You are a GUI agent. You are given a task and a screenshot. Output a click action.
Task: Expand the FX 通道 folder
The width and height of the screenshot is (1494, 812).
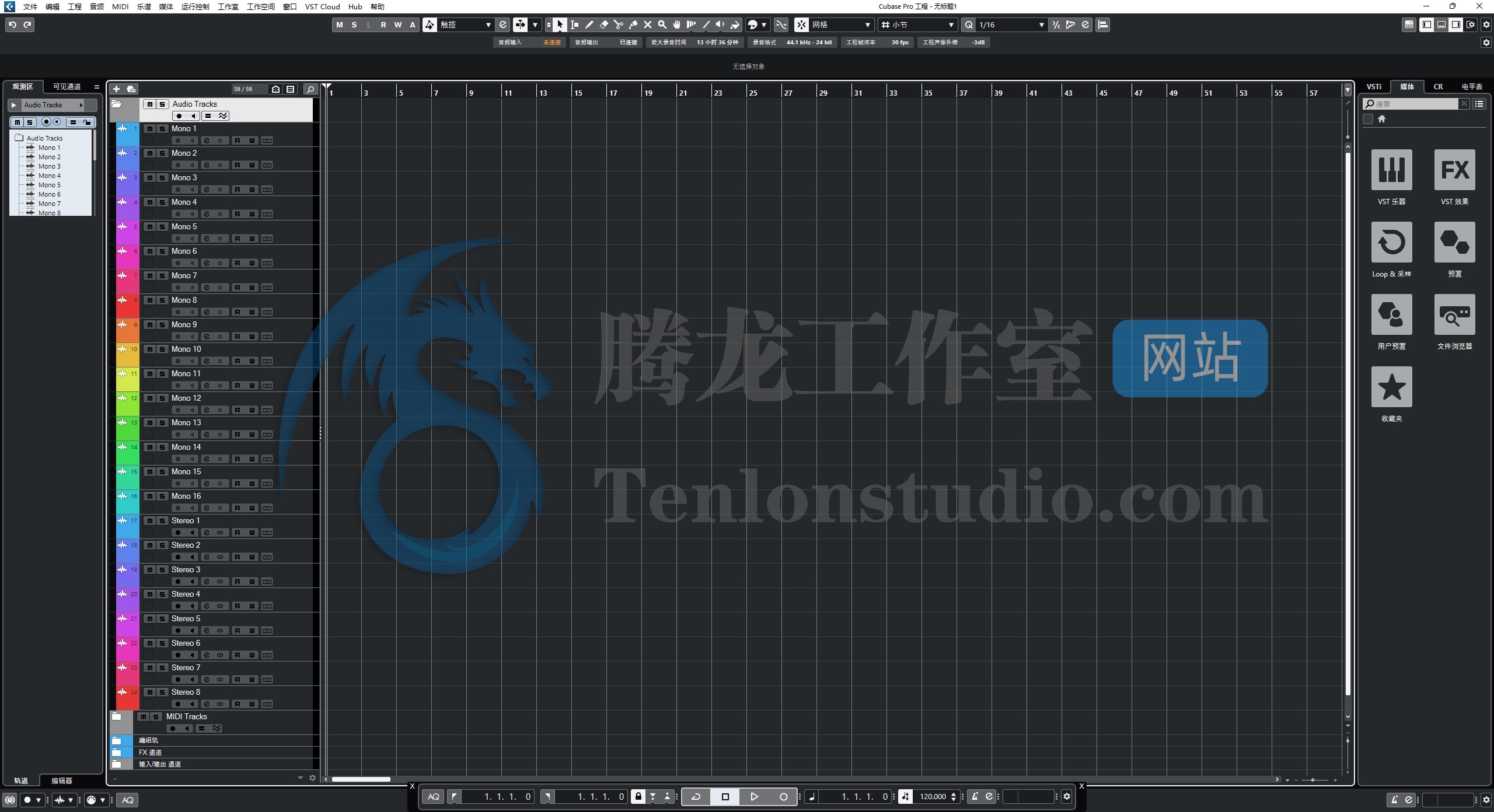point(117,752)
